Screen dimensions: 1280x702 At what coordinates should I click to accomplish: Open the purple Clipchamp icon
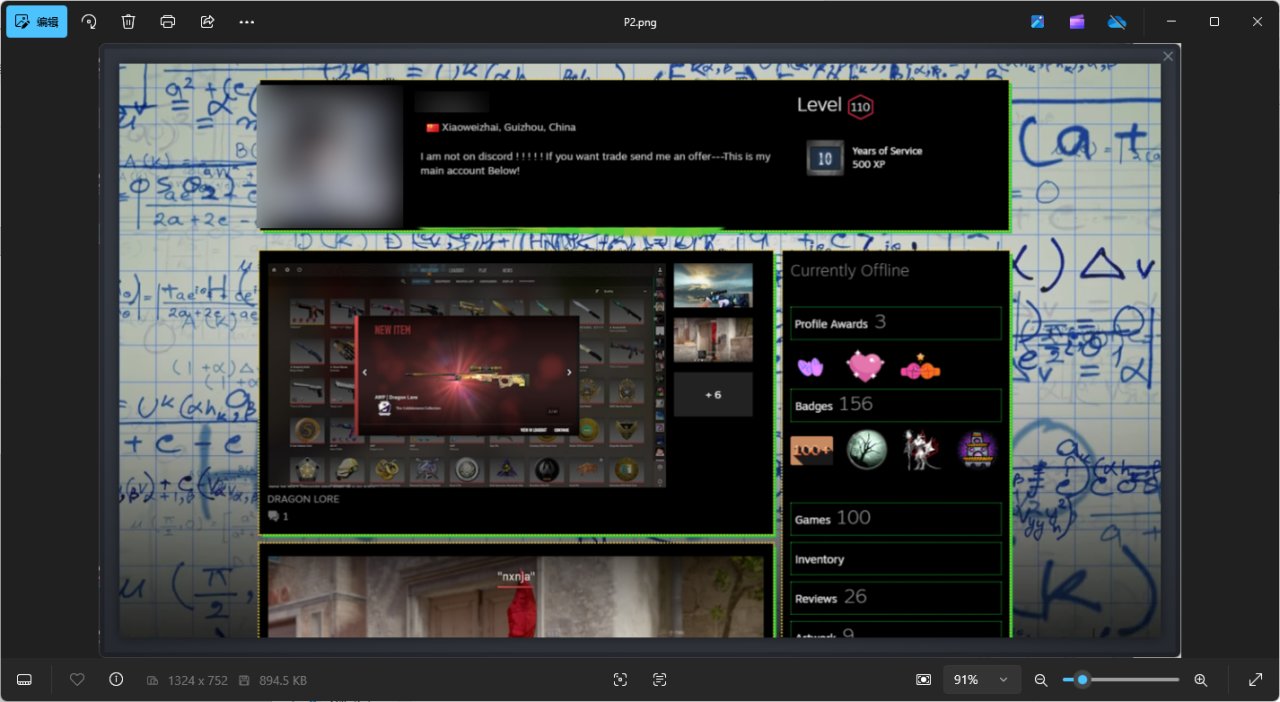click(x=1077, y=21)
